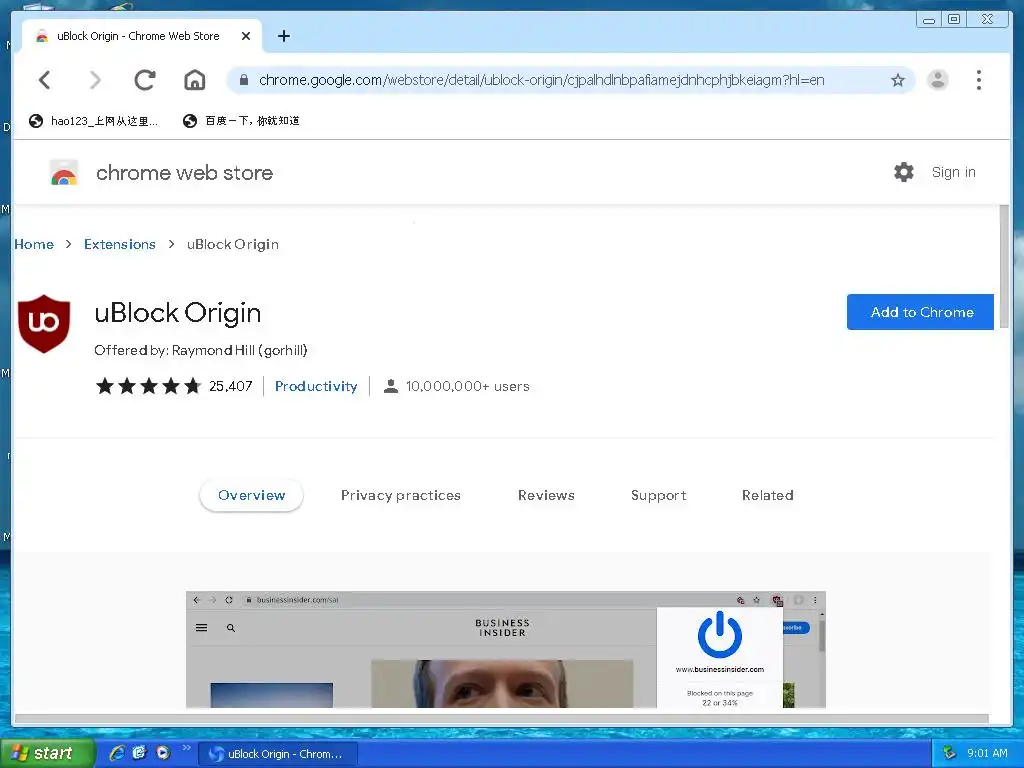Click the horizontal scrollbar at window bottom
This screenshot has width=1024, height=768.
502,718
